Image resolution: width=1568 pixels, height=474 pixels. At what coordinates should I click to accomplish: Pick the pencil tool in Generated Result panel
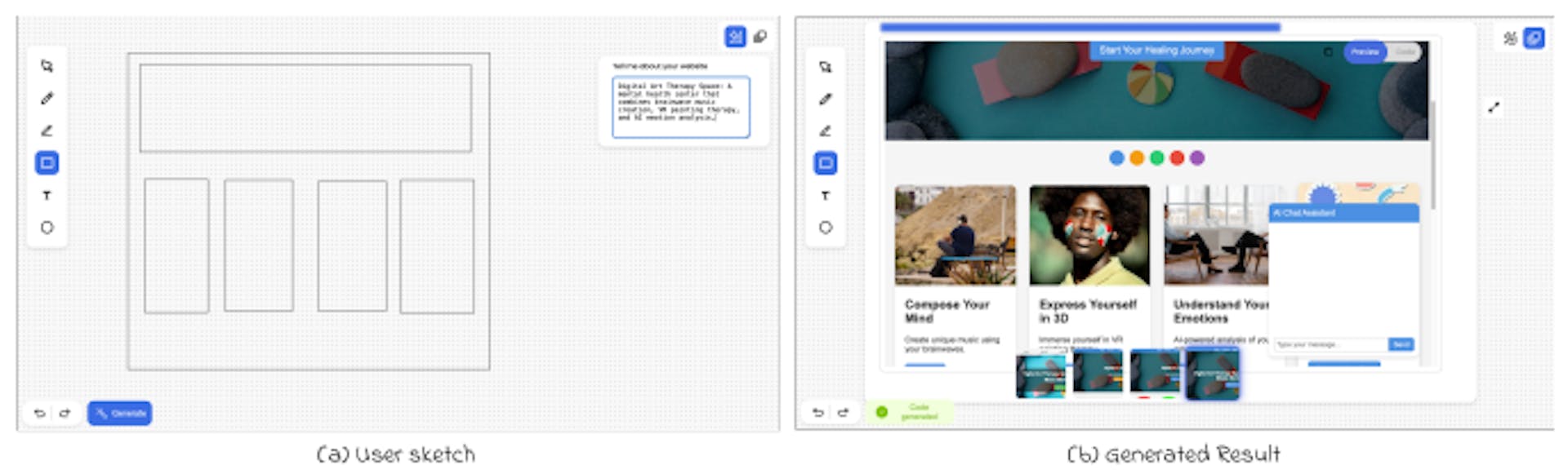pyautogui.click(x=826, y=100)
